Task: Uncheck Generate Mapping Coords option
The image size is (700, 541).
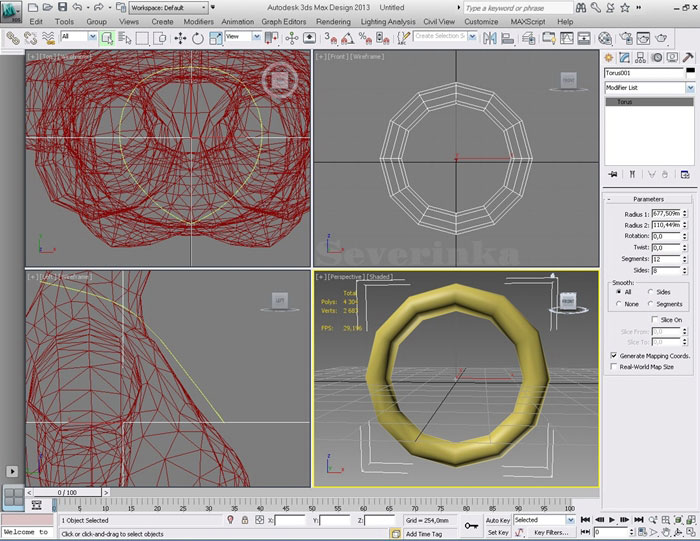Action: (613, 356)
